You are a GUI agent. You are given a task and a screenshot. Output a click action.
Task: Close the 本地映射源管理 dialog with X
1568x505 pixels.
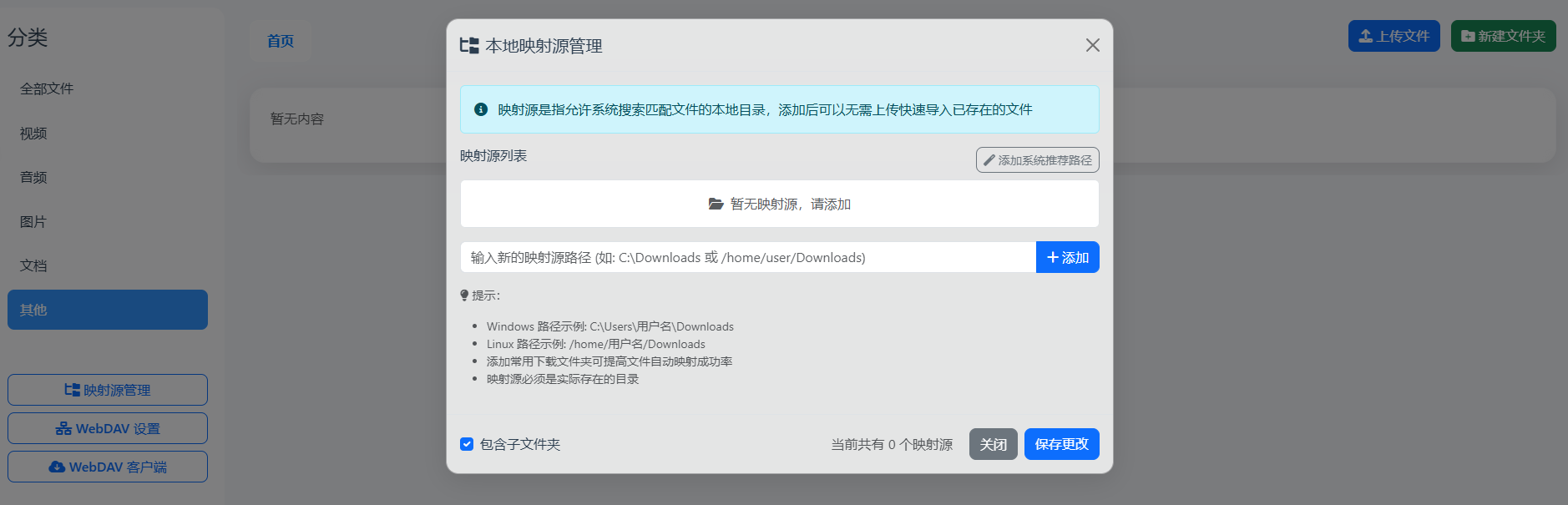tap(1092, 45)
